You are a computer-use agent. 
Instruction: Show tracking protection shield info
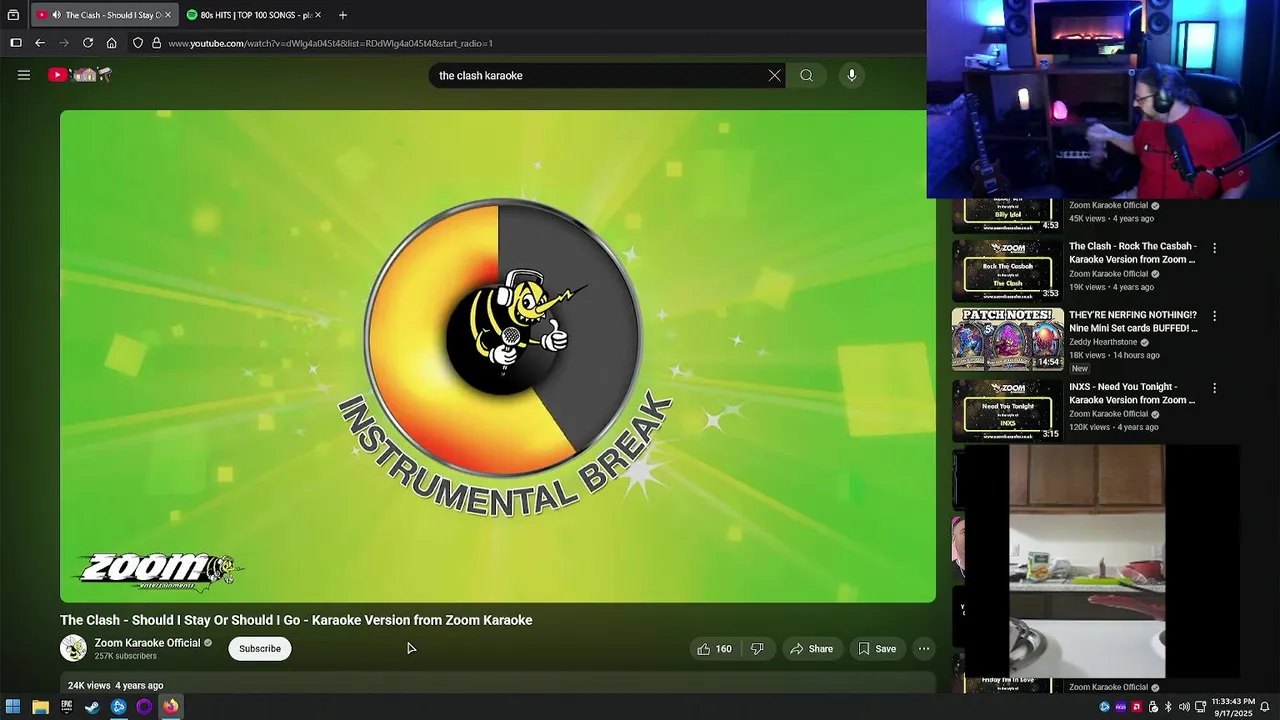pyautogui.click(x=138, y=43)
